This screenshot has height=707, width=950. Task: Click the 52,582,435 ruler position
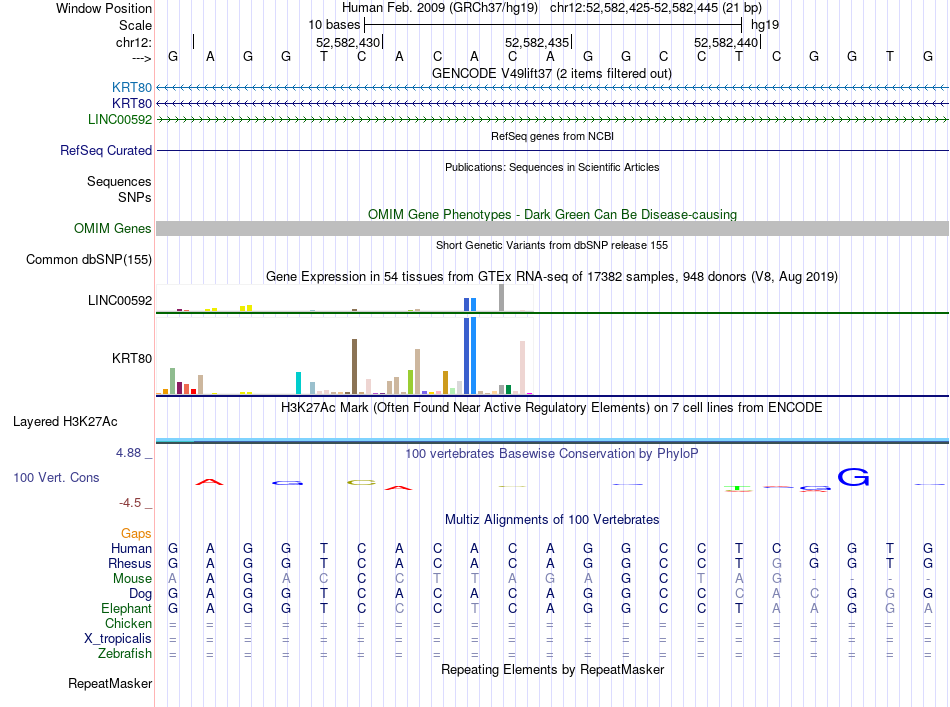(x=537, y=42)
